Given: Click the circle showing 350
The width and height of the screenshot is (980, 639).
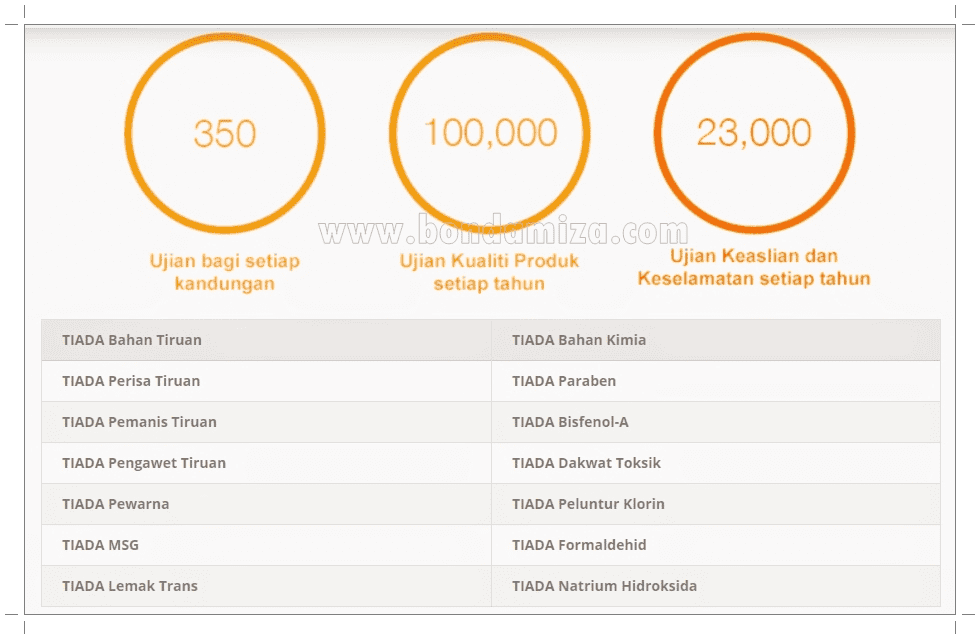Looking at the screenshot, I should tap(224, 133).
